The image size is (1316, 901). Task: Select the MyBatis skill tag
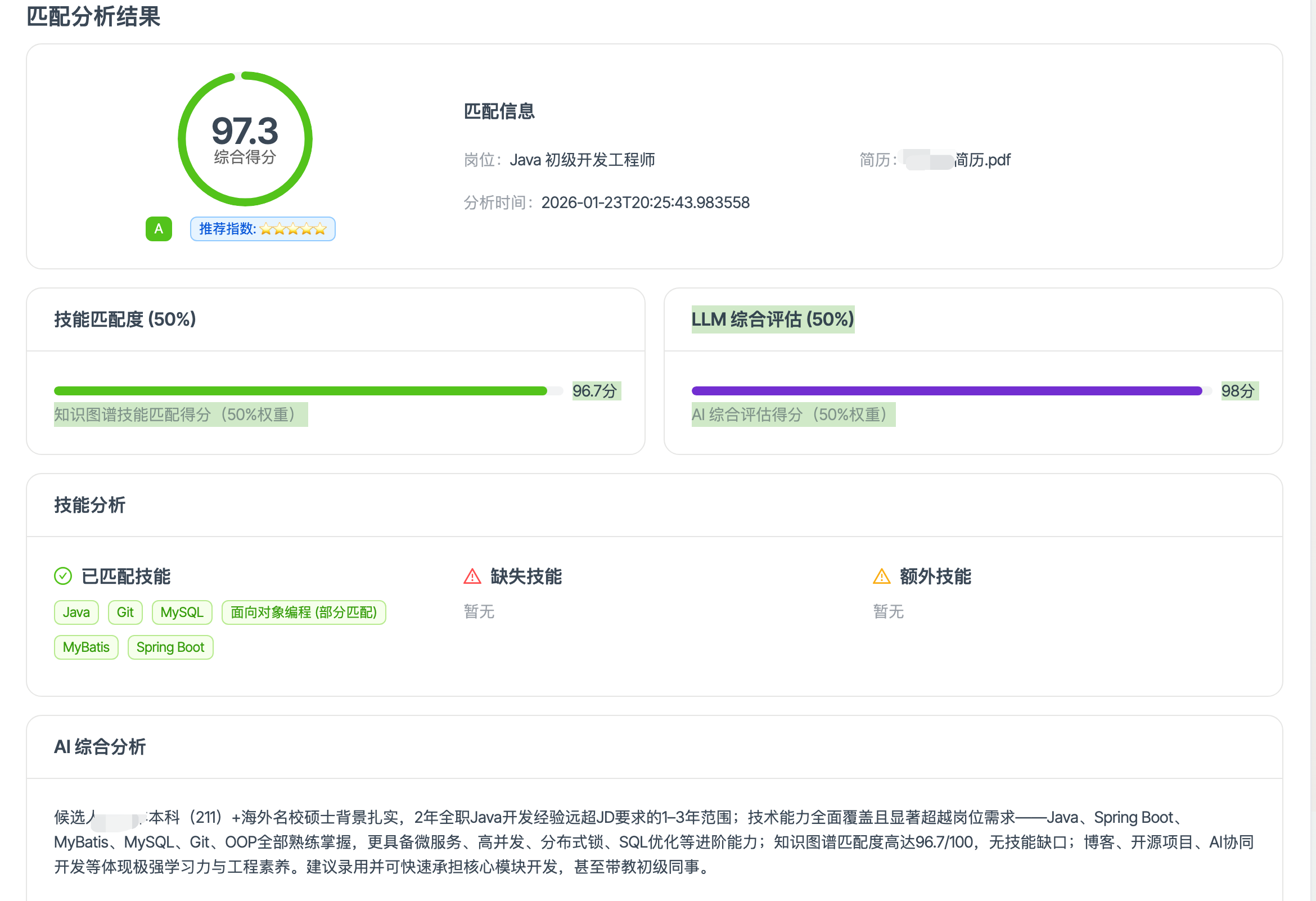[x=86, y=647]
